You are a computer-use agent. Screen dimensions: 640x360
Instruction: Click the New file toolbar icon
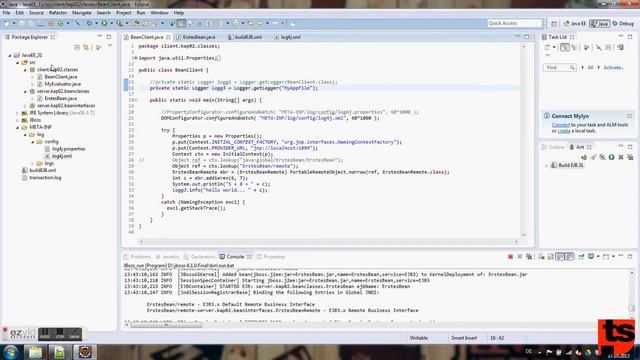click(7, 23)
